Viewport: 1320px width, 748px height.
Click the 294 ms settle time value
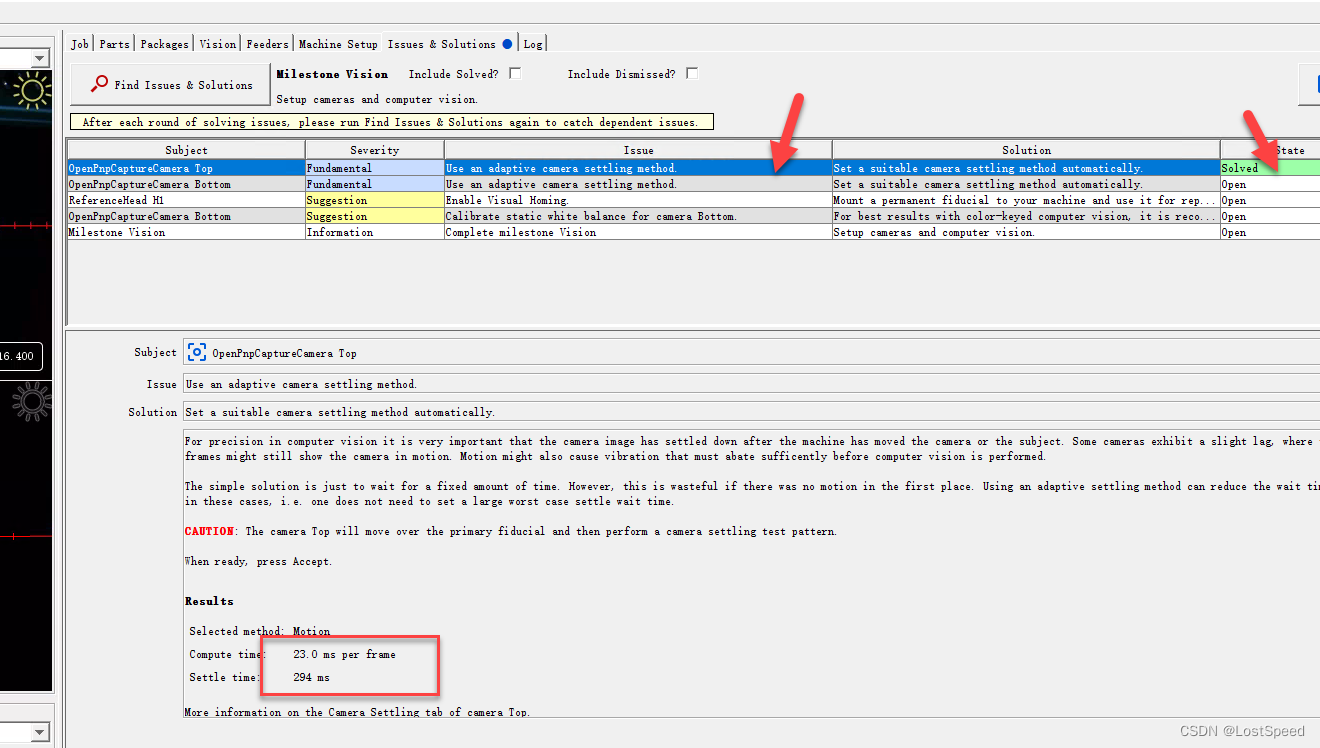(x=311, y=677)
